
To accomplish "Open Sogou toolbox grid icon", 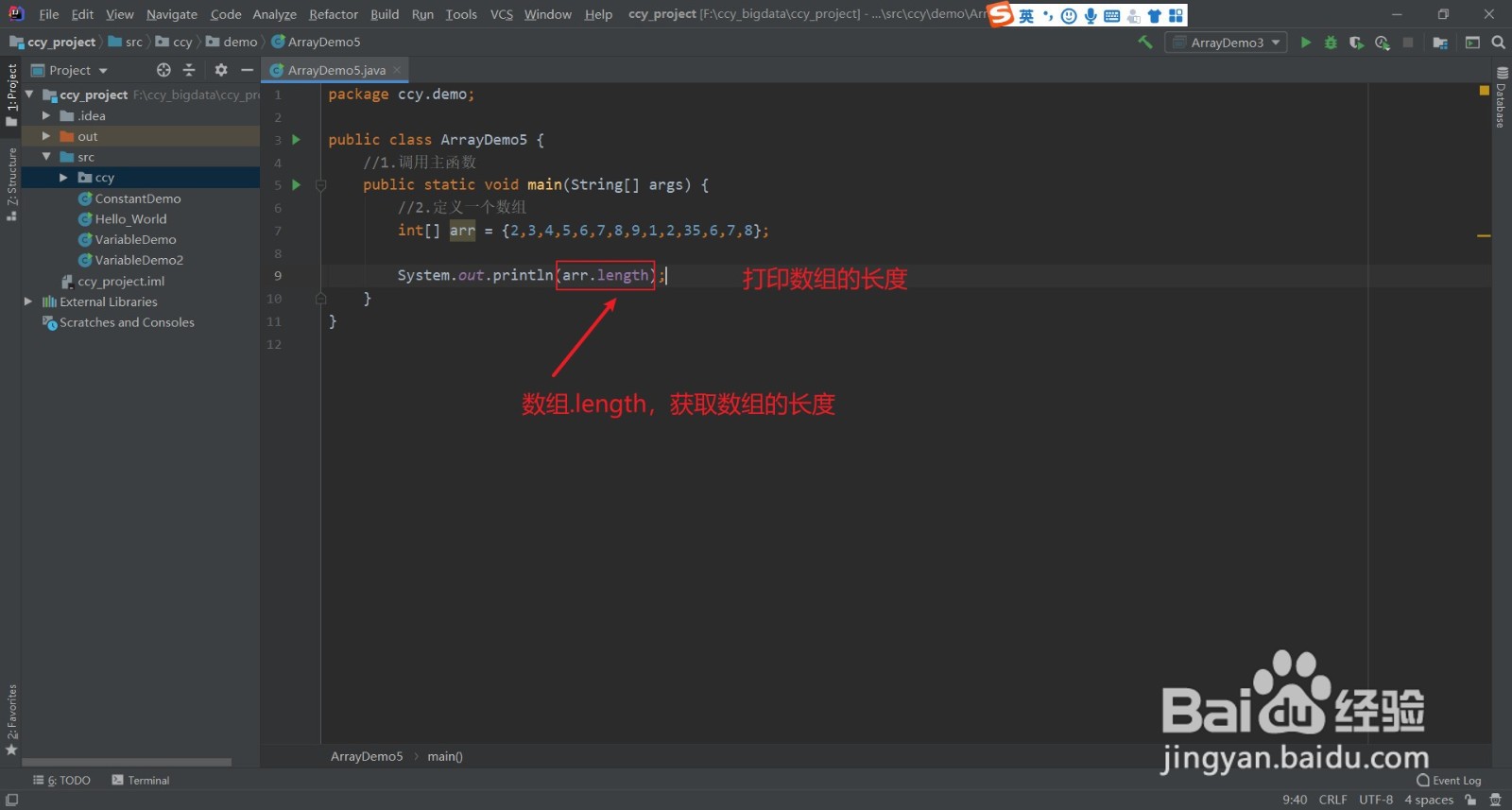I will (1176, 16).
